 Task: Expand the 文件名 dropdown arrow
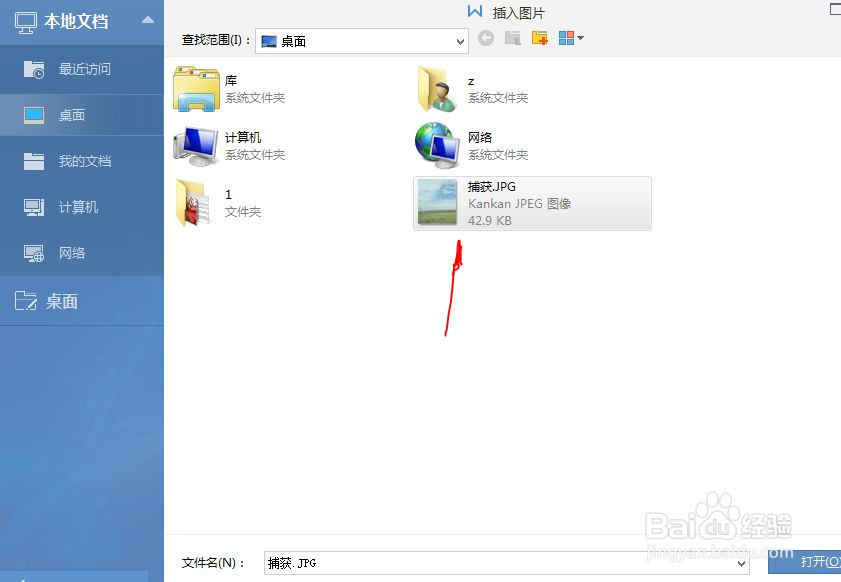coord(741,563)
